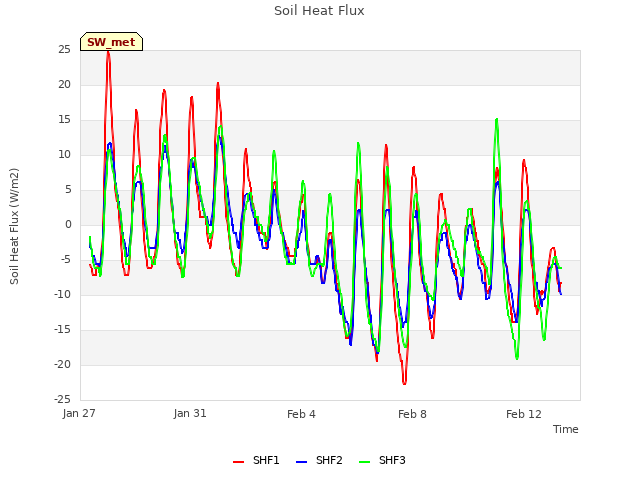Screen dimensions: 640x480
Task: Click the Feb 12 x-axis tick label
Action: pyautogui.click(x=524, y=414)
